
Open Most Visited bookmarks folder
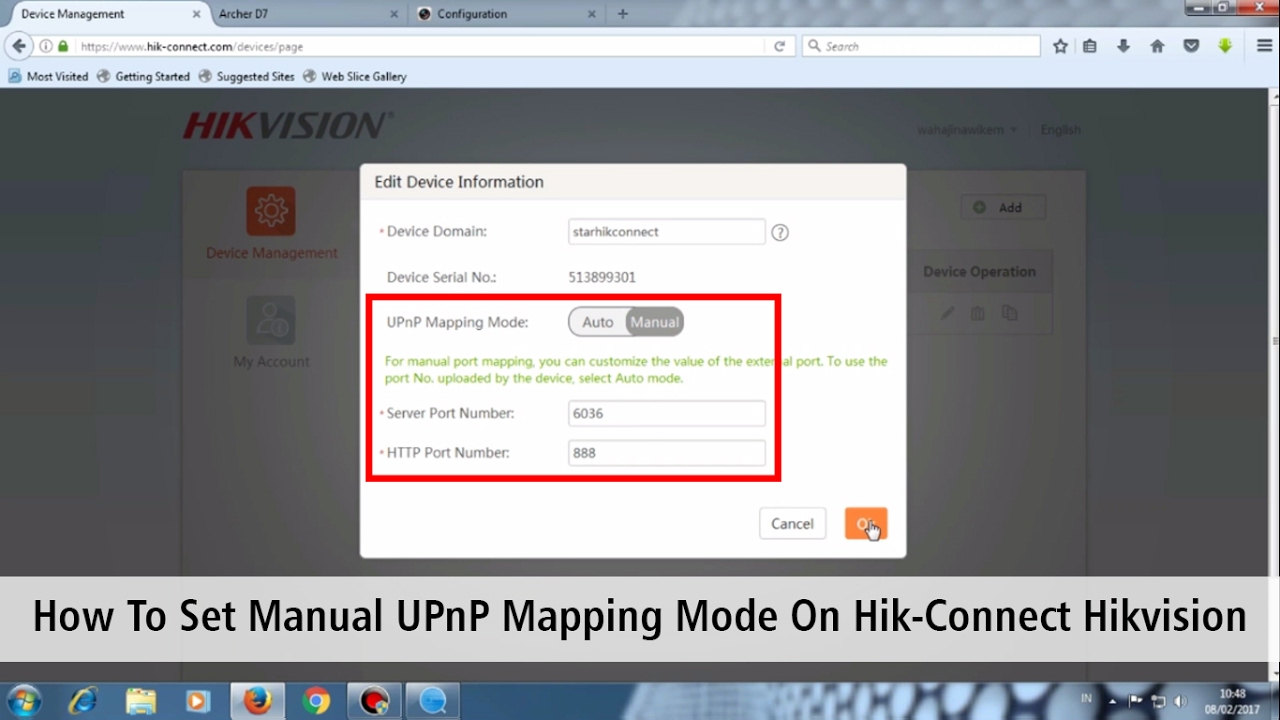[48, 76]
